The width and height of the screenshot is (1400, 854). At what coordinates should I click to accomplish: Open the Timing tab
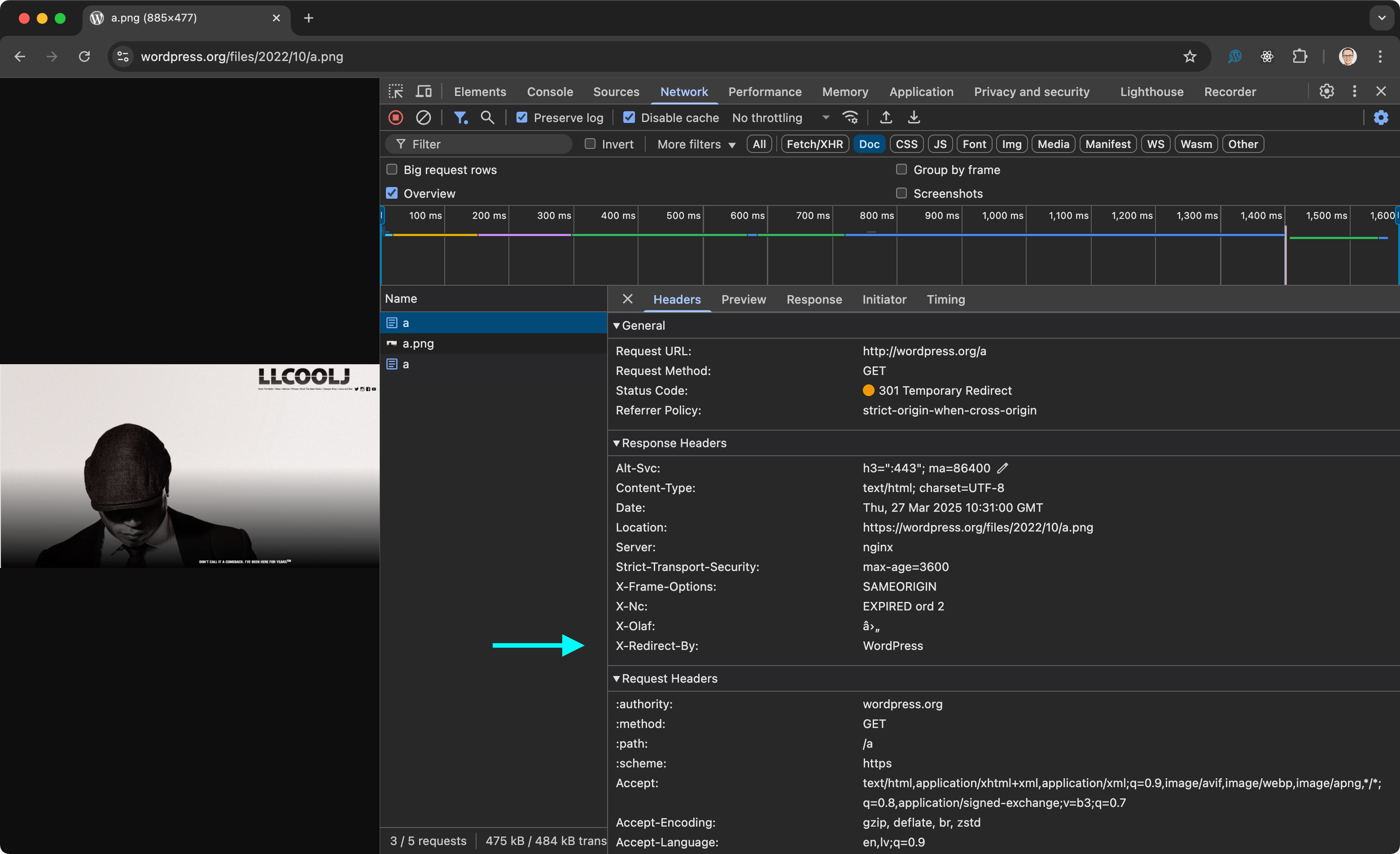coord(945,299)
